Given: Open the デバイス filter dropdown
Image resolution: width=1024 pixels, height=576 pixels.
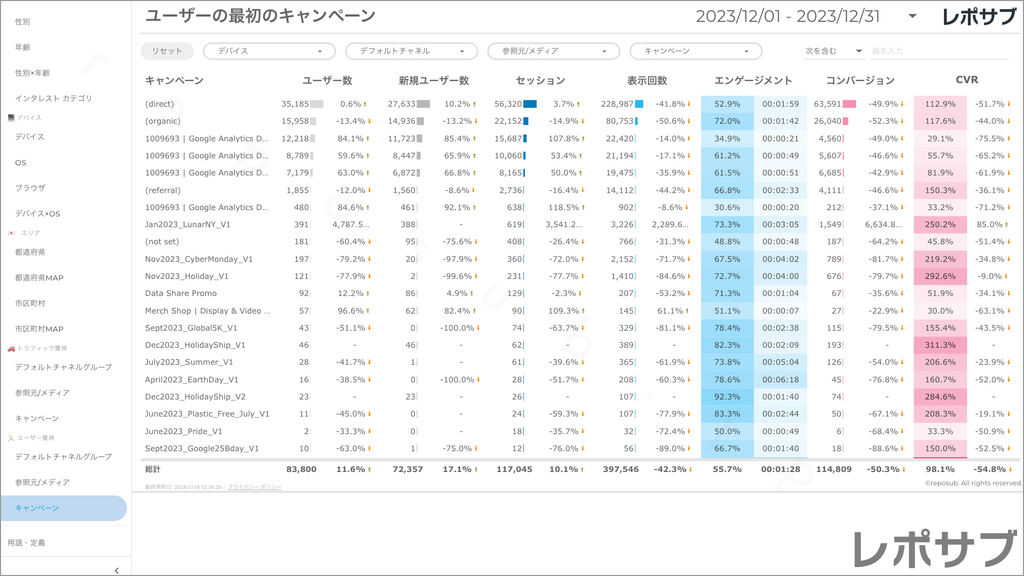Looking at the screenshot, I should 269,51.
